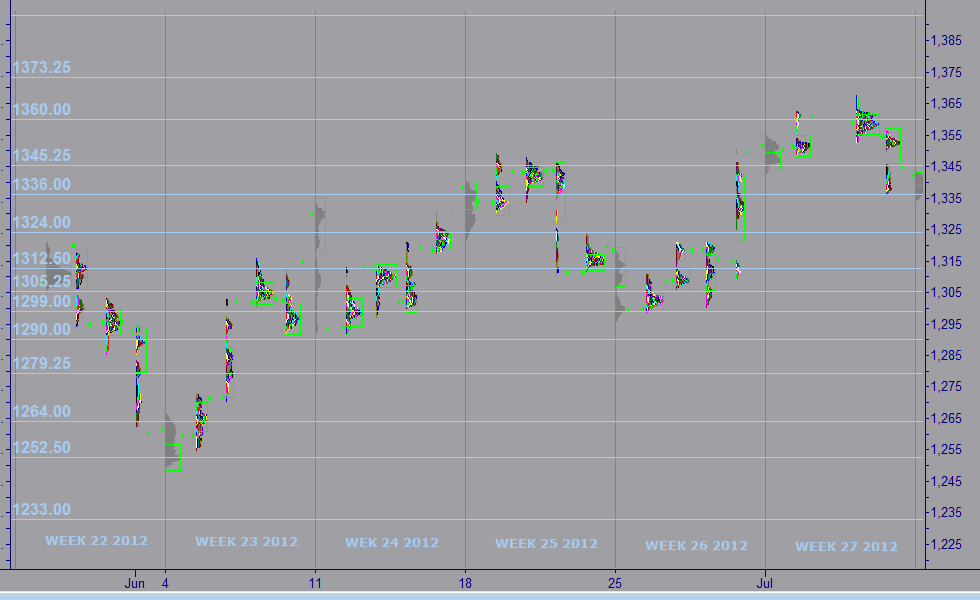This screenshot has height=600, width=980.
Task: Click date 11 on the time axis
Action: 315,581
